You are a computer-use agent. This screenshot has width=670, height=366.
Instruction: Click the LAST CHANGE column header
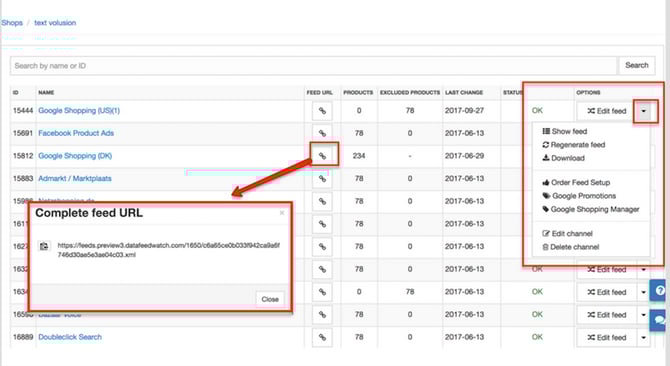click(x=464, y=93)
